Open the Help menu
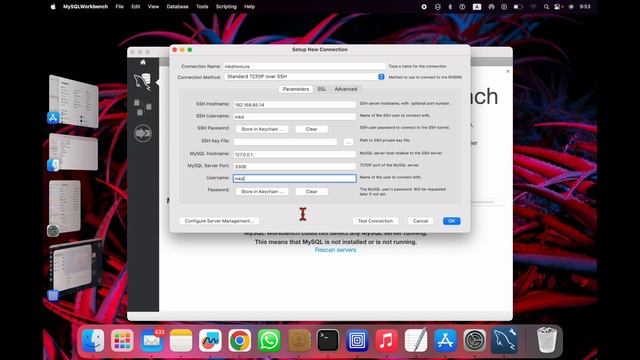 click(x=249, y=7)
